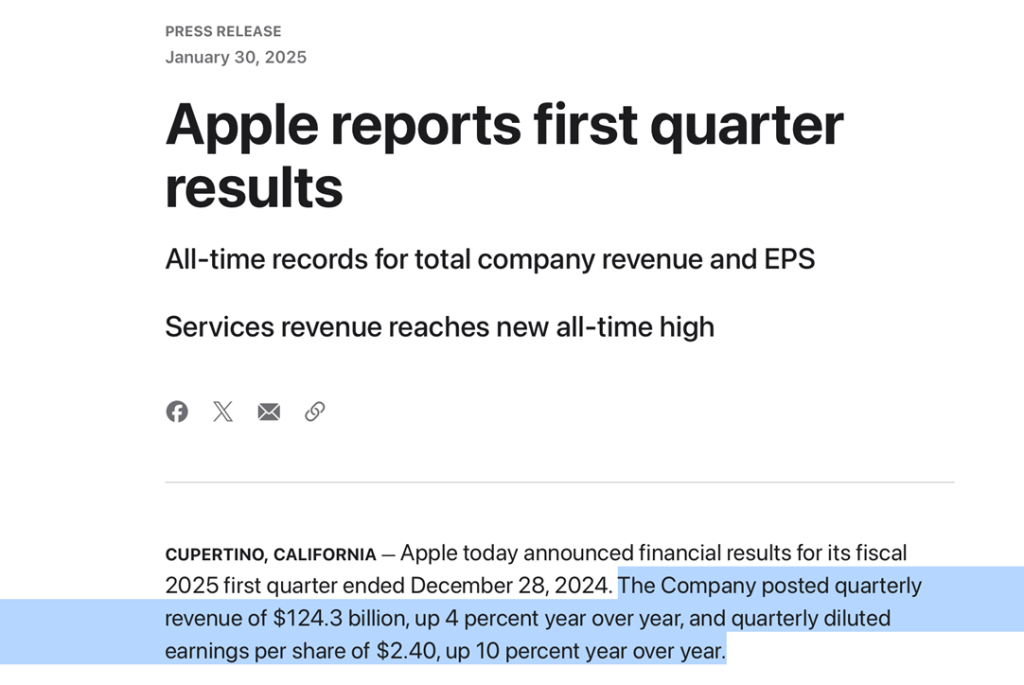Click the 'All-time records' subheading

pyautogui.click(x=489, y=259)
